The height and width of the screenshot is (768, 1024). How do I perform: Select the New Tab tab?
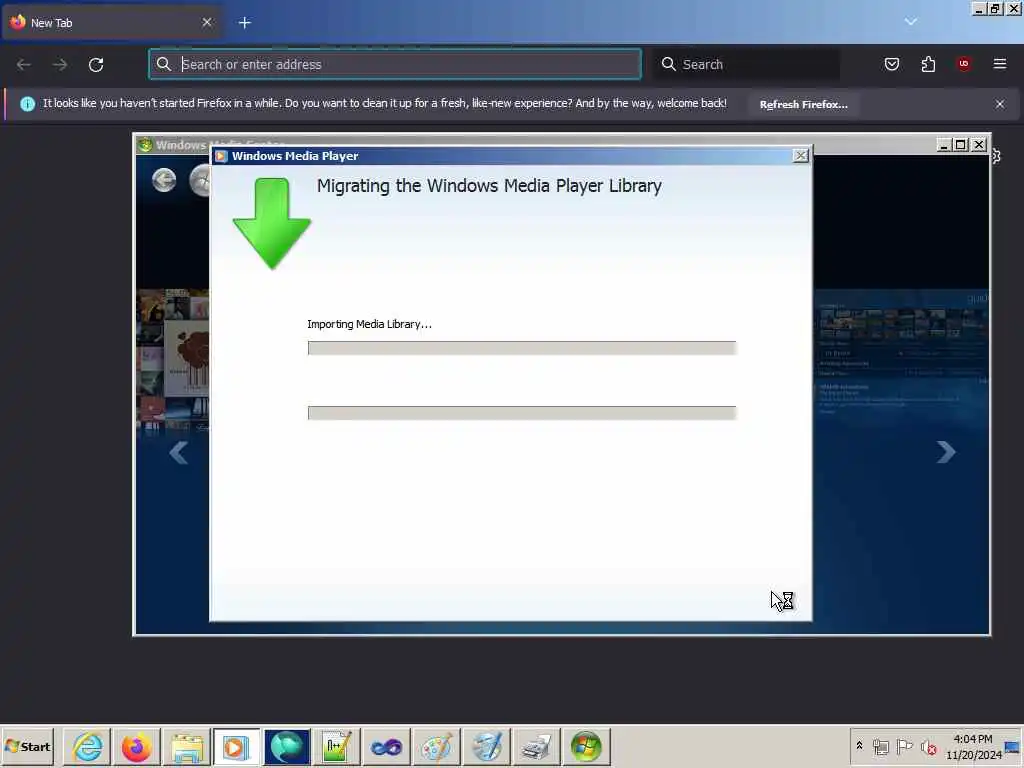tap(112, 22)
